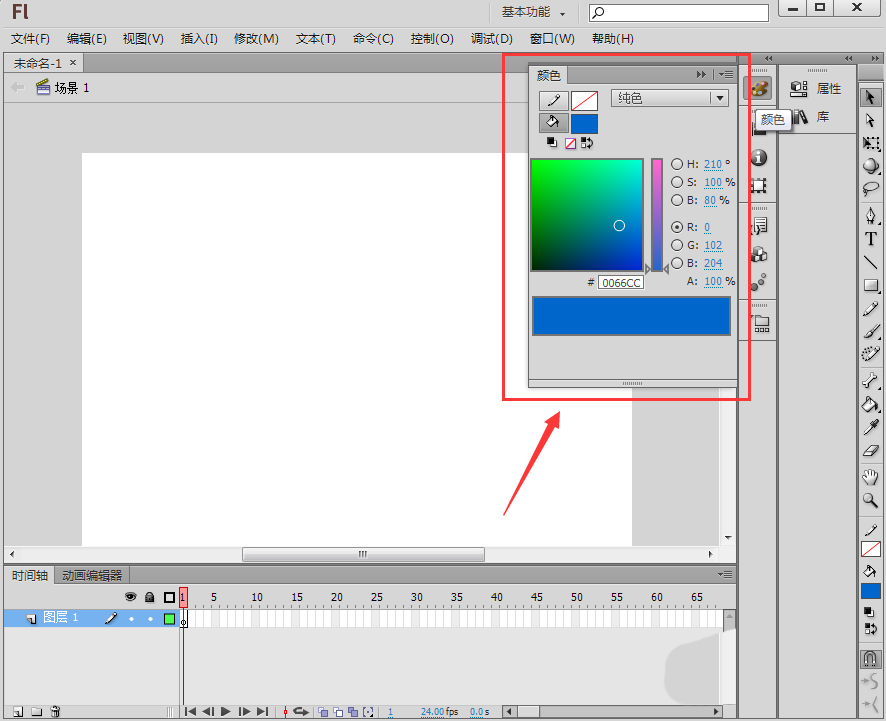Click the no-color stroke swatch in Color panel
The height and width of the screenshot is (721, 886).
(x=584, y=101)
